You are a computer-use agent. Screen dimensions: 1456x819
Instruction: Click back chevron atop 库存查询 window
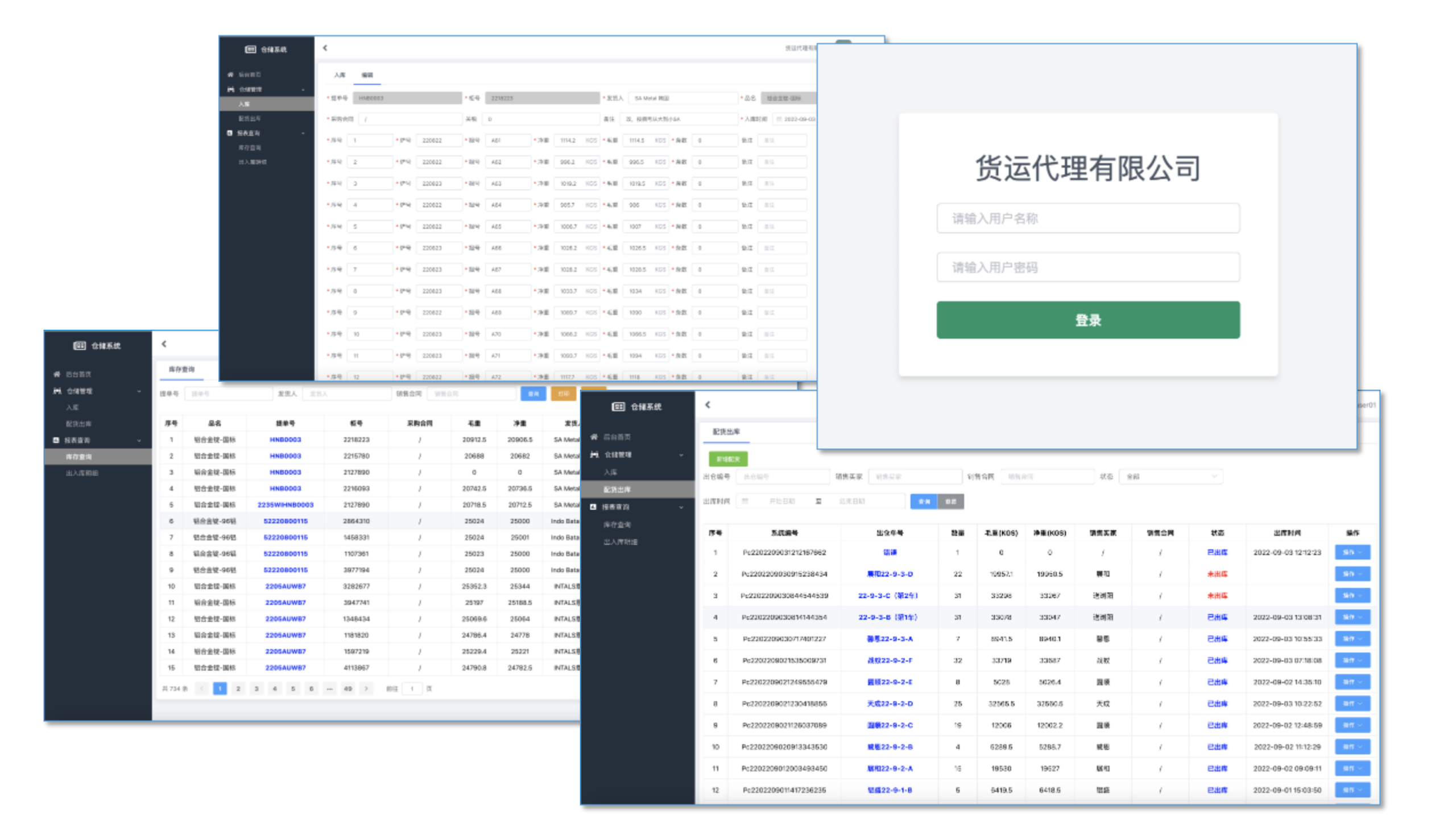pyautogui.click(x=164, y=344)
